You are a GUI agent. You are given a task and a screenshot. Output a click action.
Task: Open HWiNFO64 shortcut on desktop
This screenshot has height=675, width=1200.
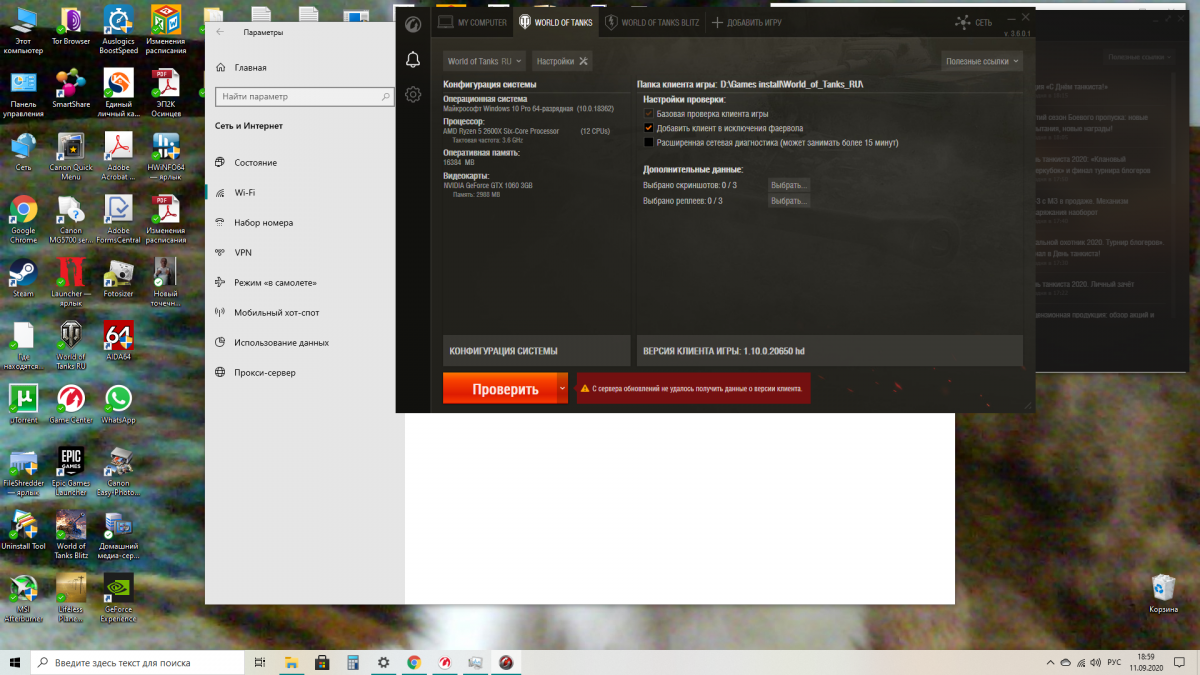coord(166,155)
